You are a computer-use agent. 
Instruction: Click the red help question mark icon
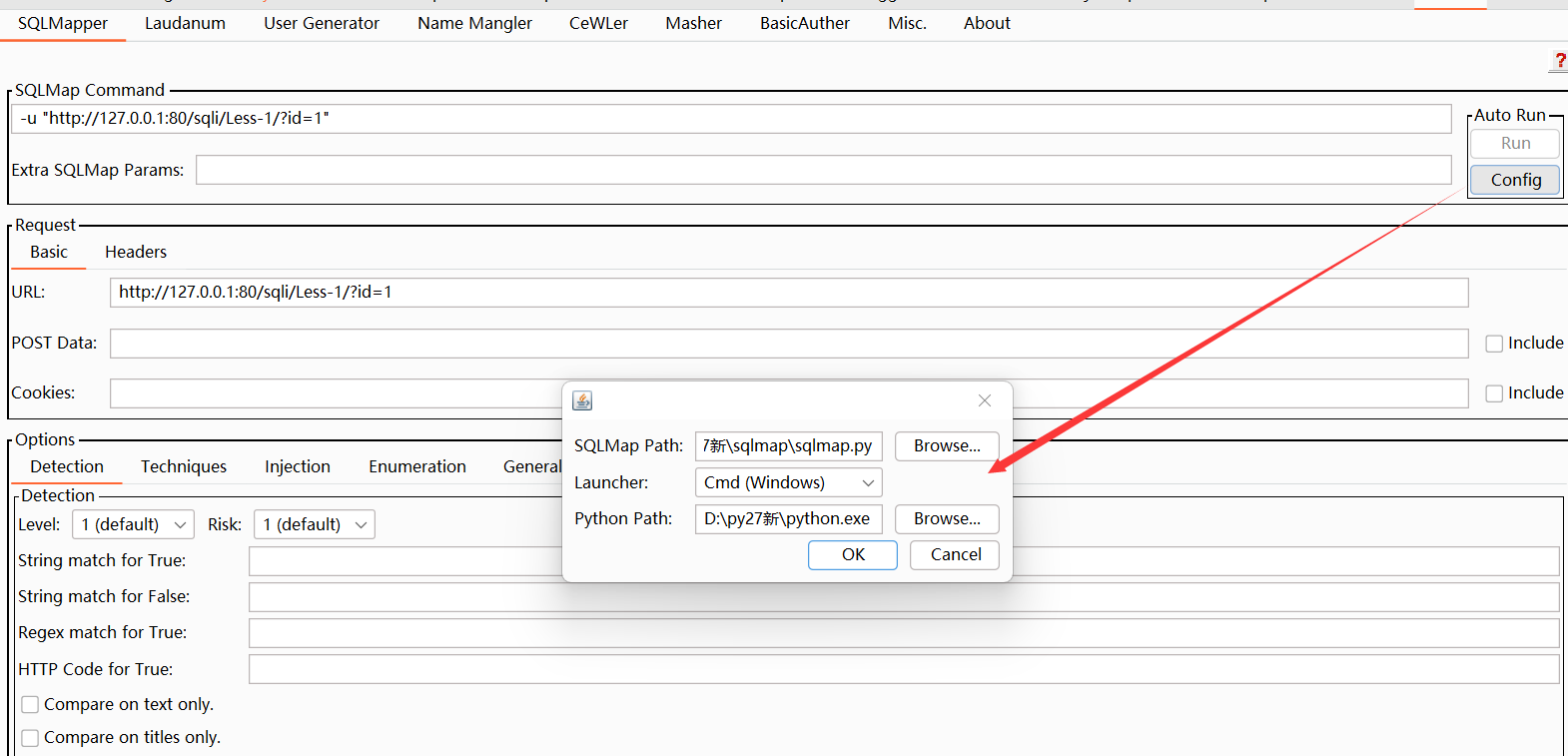[x=1559, y=61]
